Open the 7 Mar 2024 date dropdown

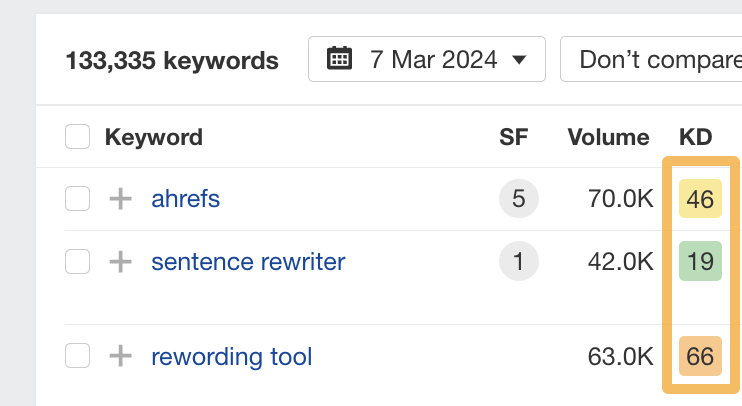427,59
